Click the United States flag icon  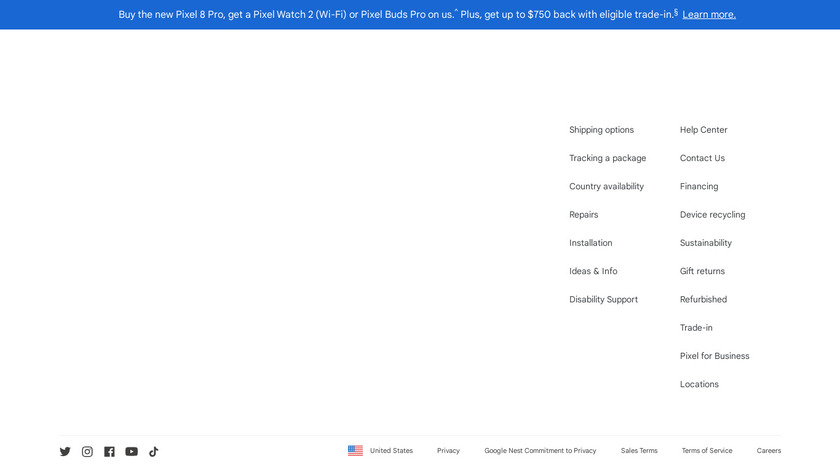coord(355,450)
